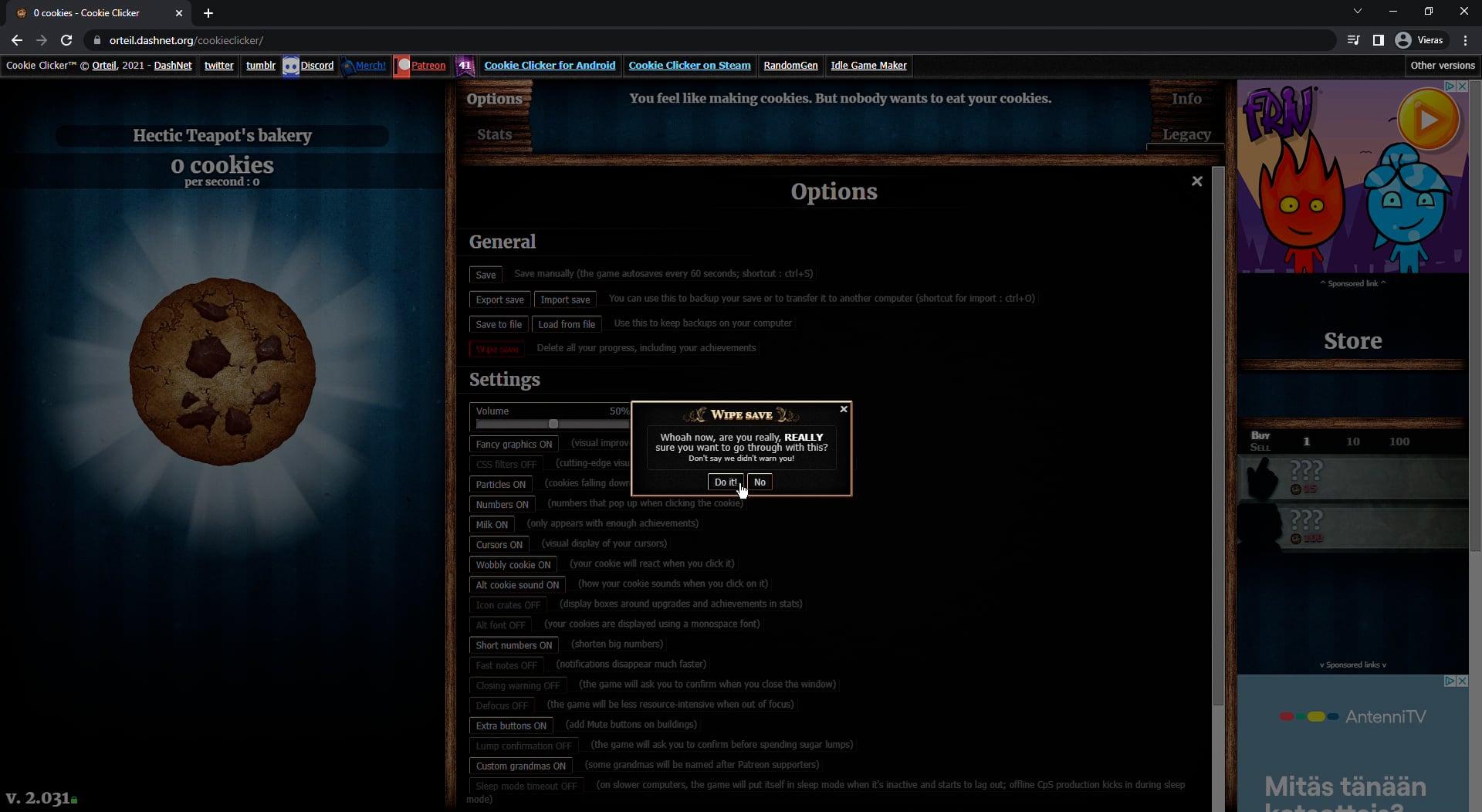The height and width of the screenshot is (812, 1482).
Task: Open the site security padlock panel
Action: [97, 40]
